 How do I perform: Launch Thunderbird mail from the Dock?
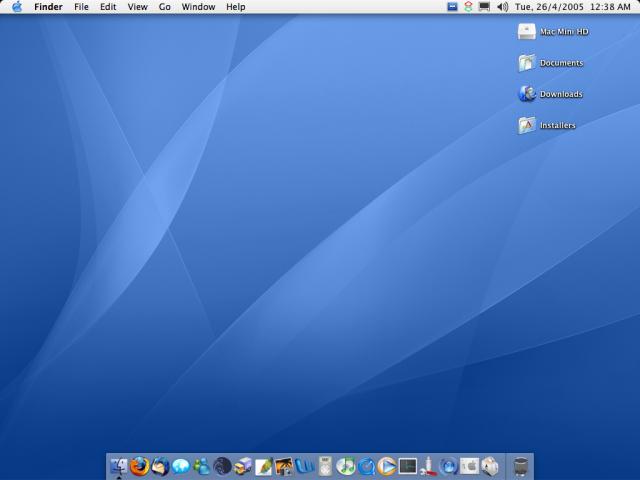click(160, 466)
